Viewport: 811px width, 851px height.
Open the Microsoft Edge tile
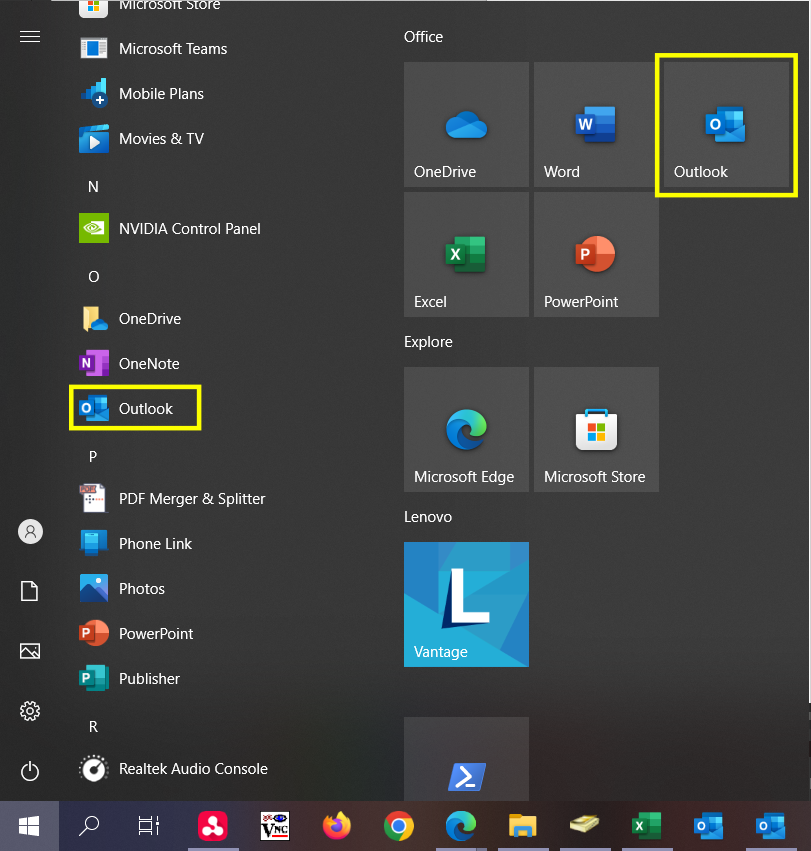pos(466,429)
